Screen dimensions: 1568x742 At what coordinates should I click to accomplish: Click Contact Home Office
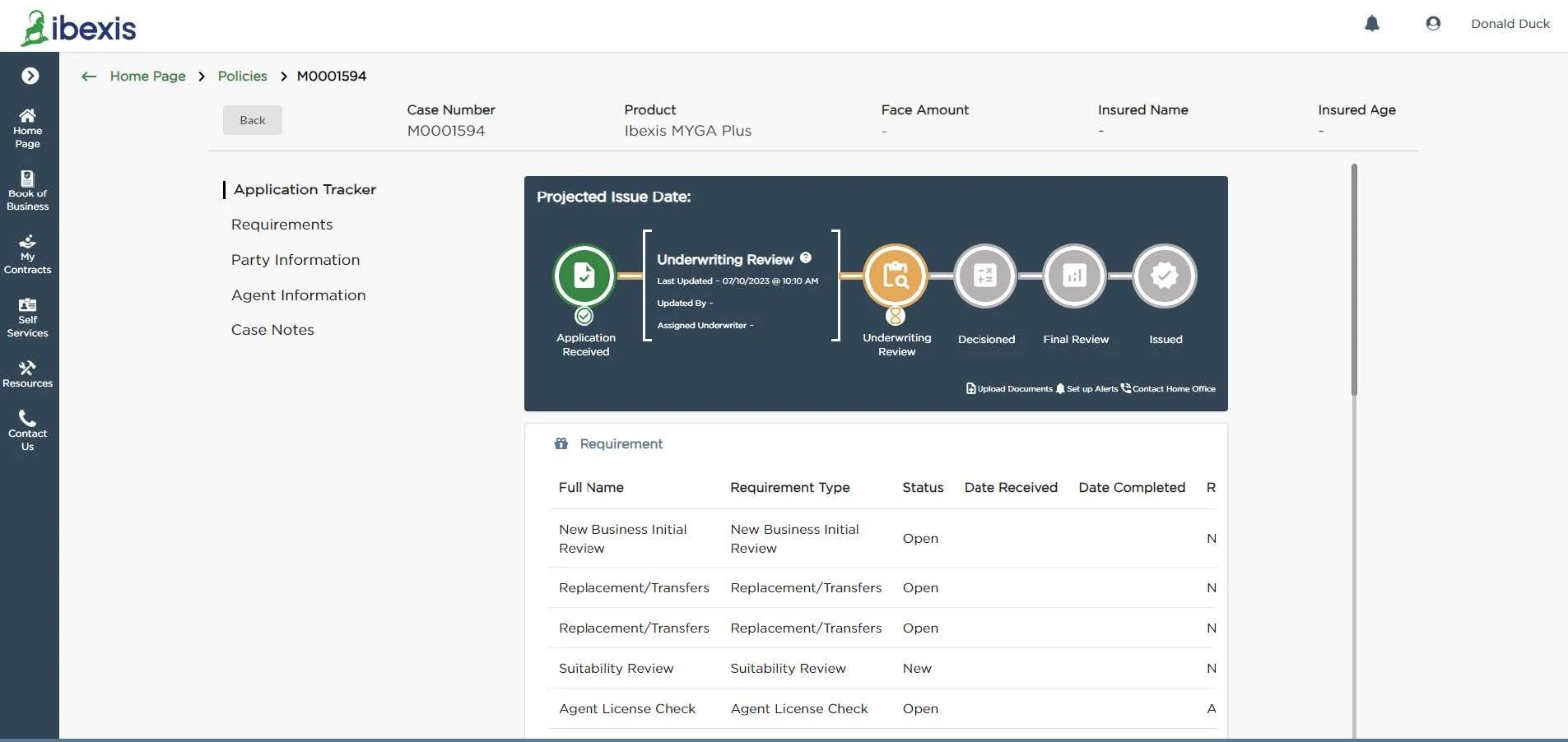tap(1168, 388)
